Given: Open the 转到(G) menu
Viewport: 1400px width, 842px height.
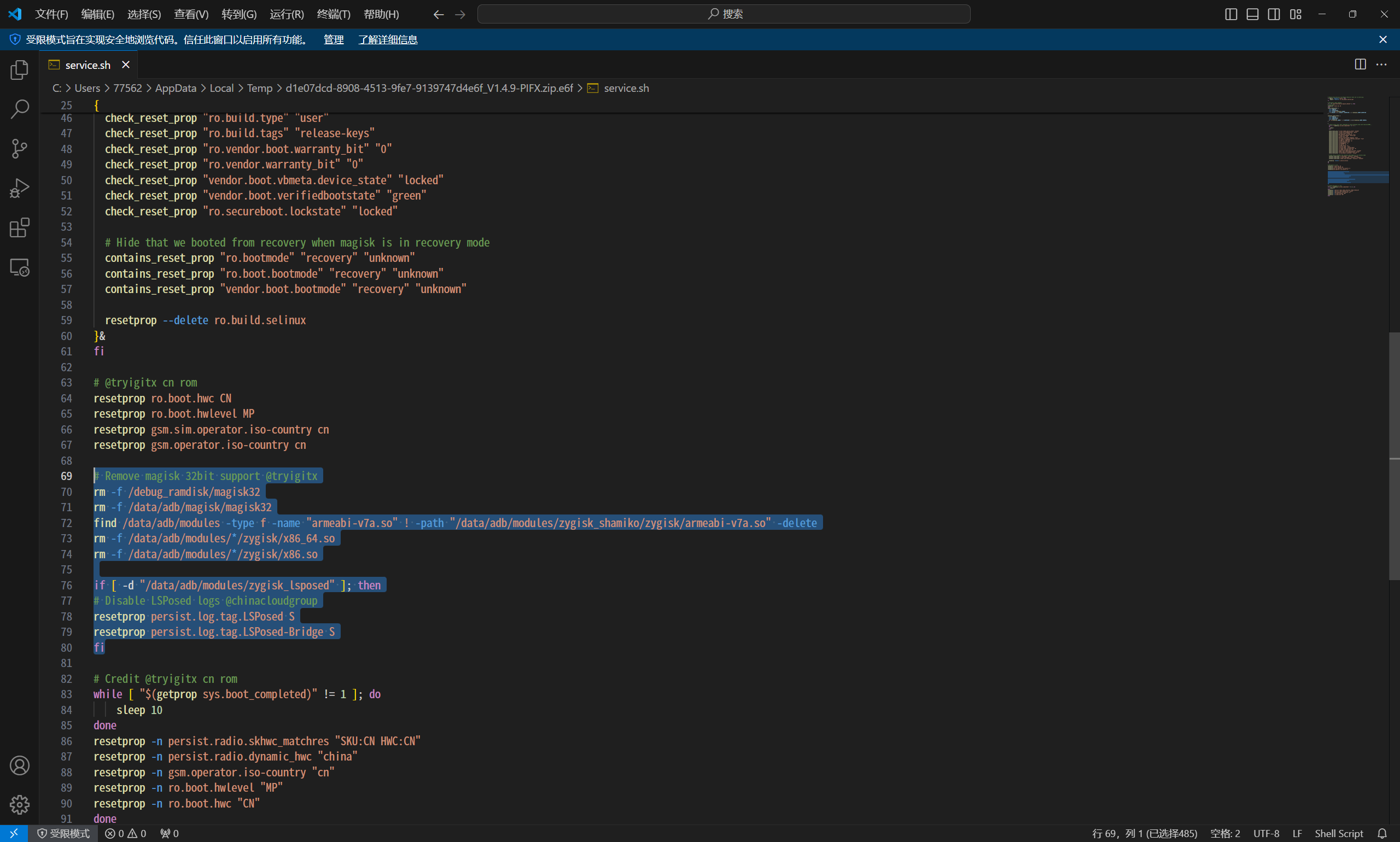Looking at the screenshot, I should click(x=239, y=14).
